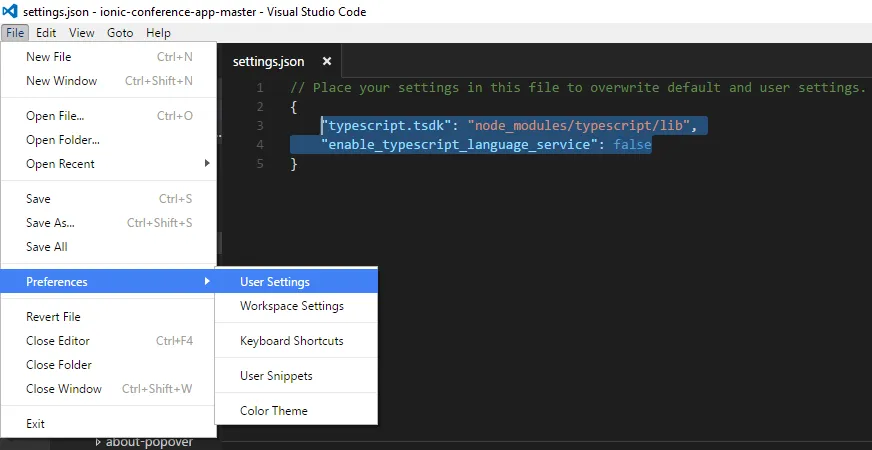This screenshot has height=450, width=872.
Task: Click line number 1 in gutter
Action: click(260, 88)
